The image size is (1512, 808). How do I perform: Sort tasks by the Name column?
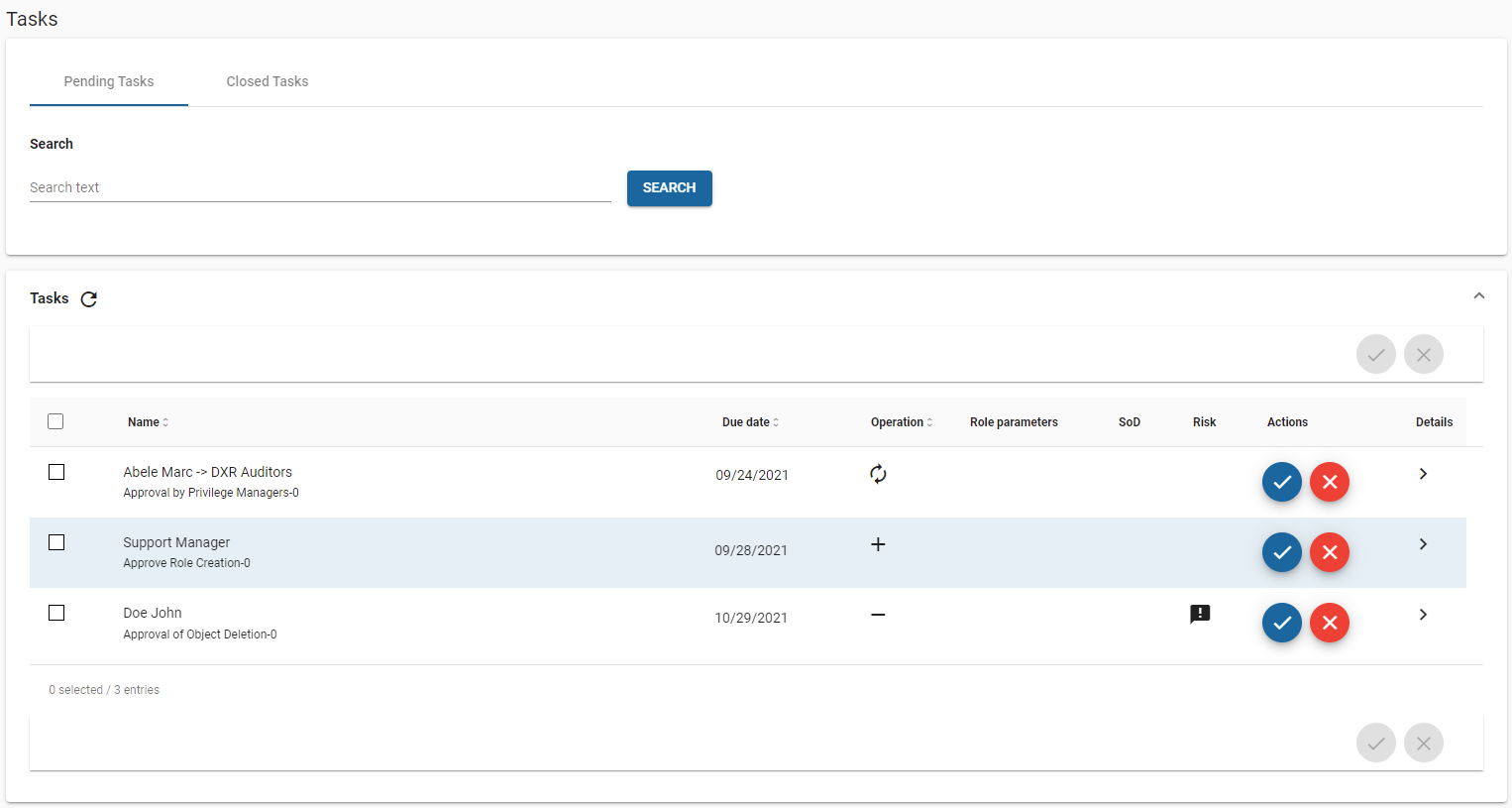(148, 422)
